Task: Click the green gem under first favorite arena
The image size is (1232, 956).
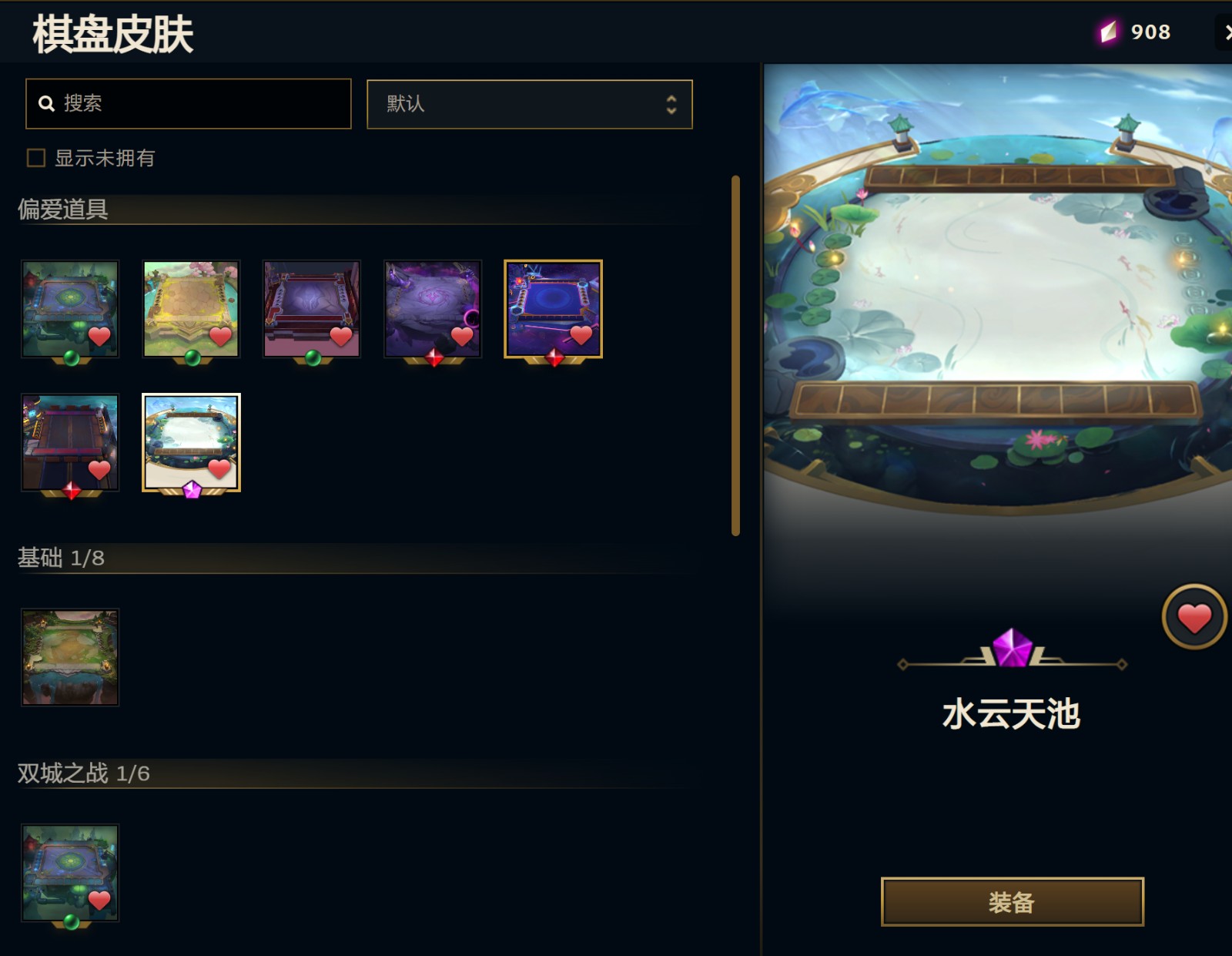Action: pos(71,358)
